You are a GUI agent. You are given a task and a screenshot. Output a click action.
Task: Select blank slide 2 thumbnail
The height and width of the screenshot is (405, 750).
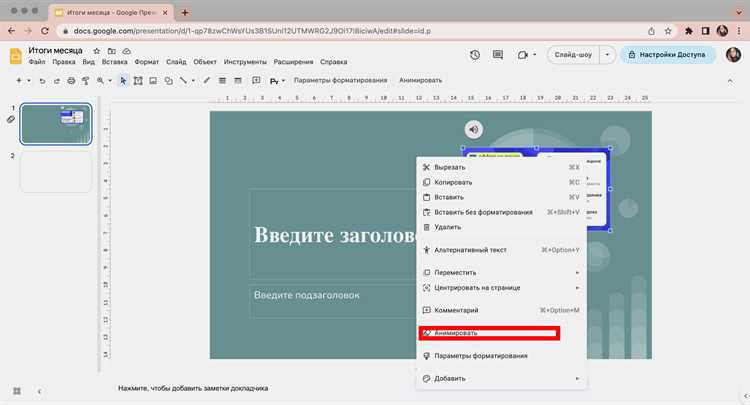click(56, 172)
